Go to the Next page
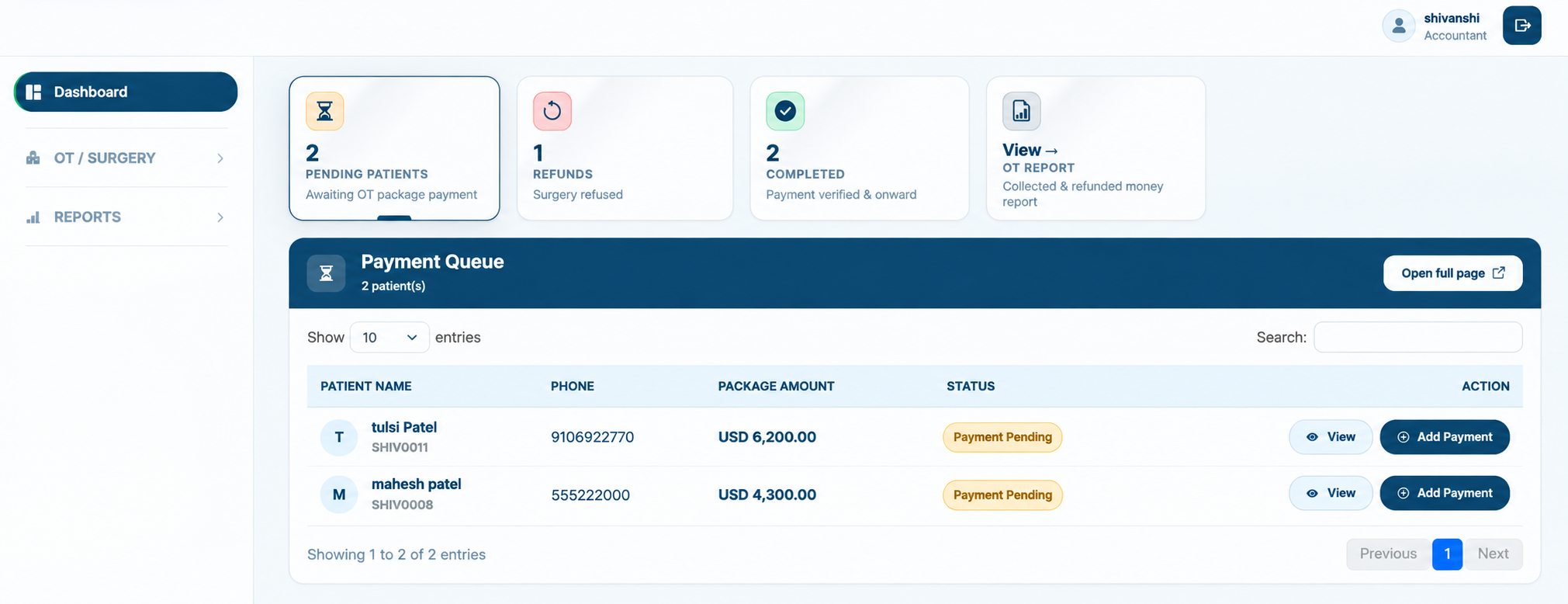Screen dimensions: 1568x604 click(x=1493, y=554)
